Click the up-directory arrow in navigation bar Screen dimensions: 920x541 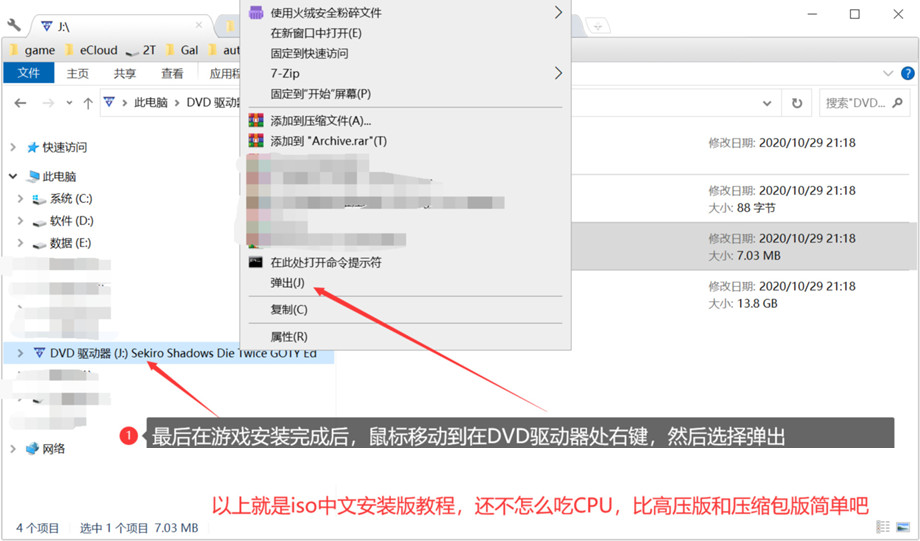click(88, 103)
